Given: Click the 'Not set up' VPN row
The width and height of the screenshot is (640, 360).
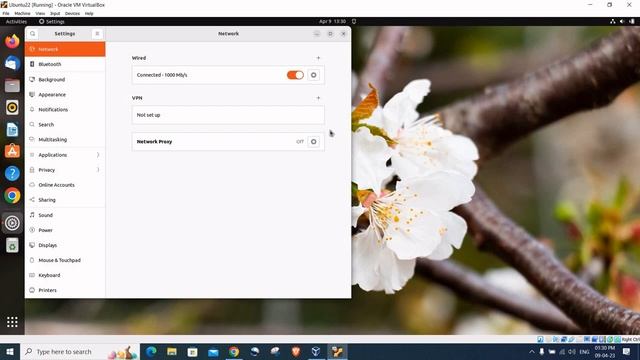Looking at the screenshot, I should click(228, 115).
